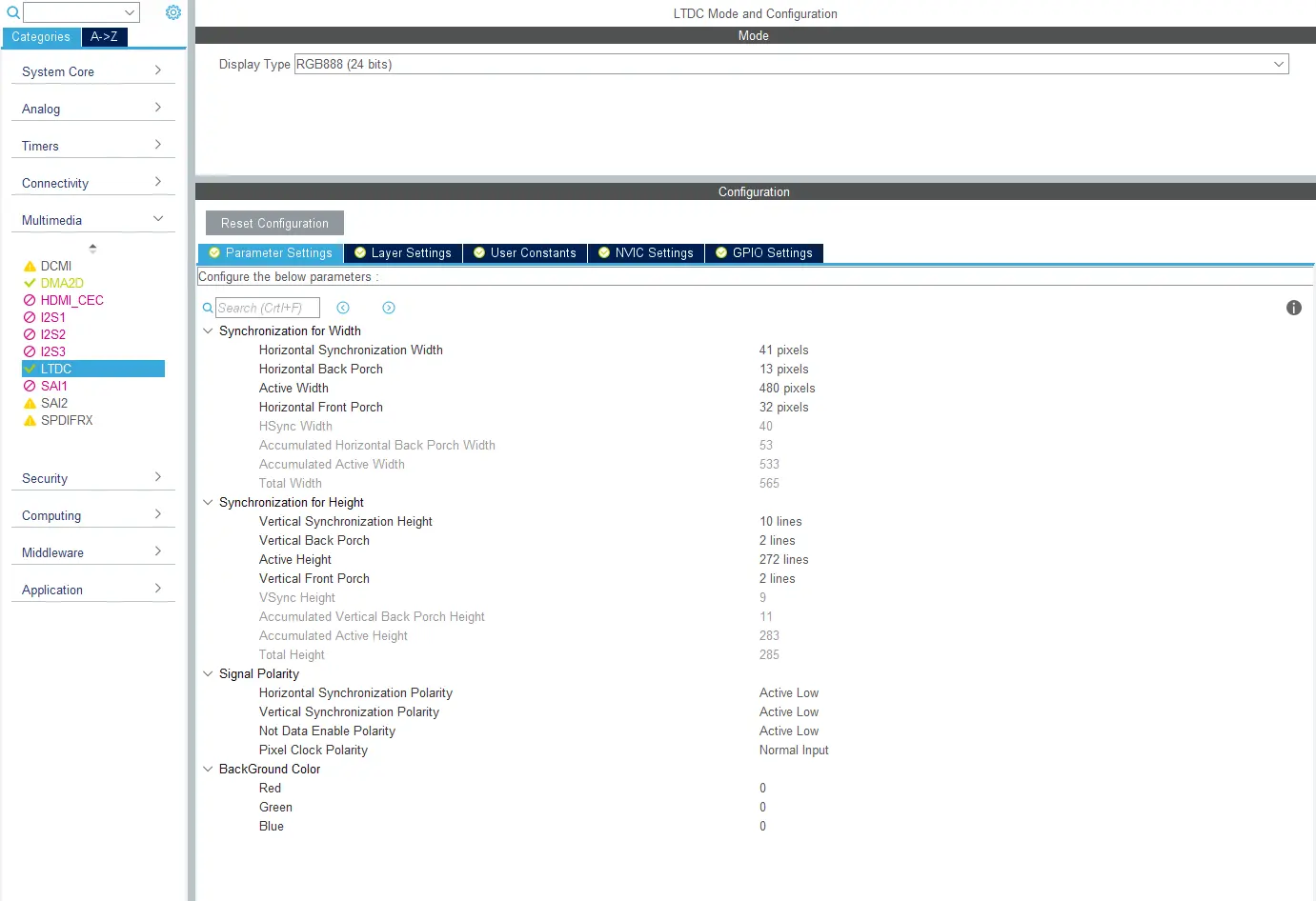Click the parameter search input field

point(267,308)
